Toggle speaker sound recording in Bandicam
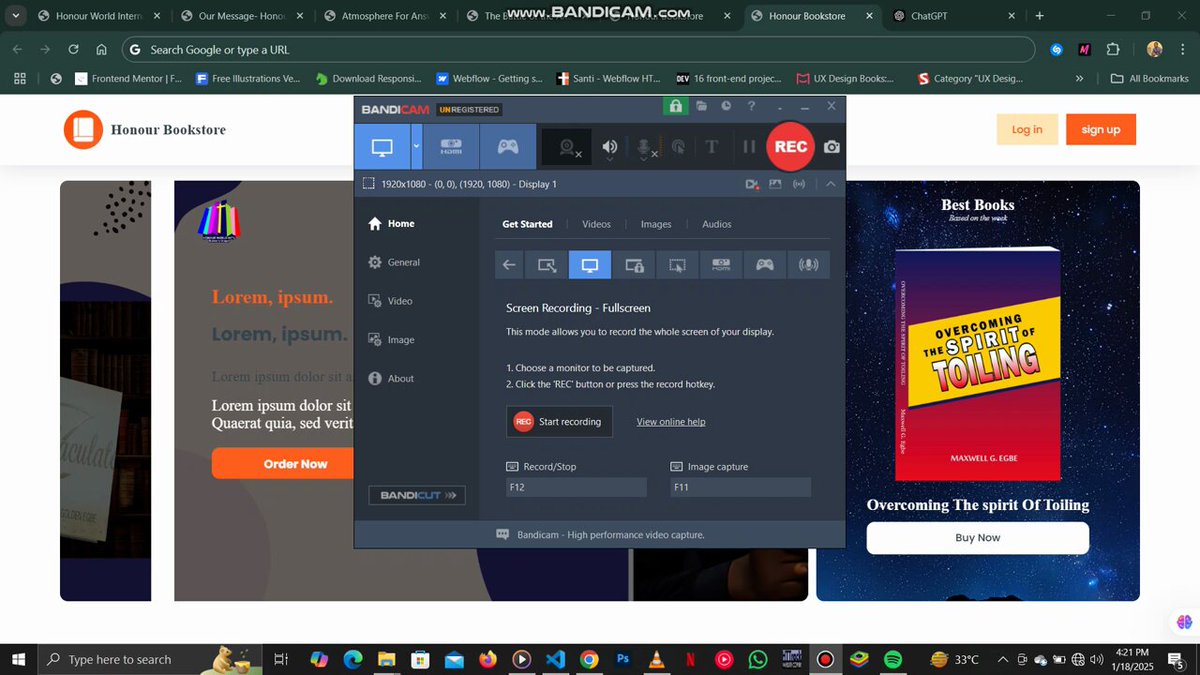The image size is (1200, 675). pyautogui.click(x=610, y=148)
